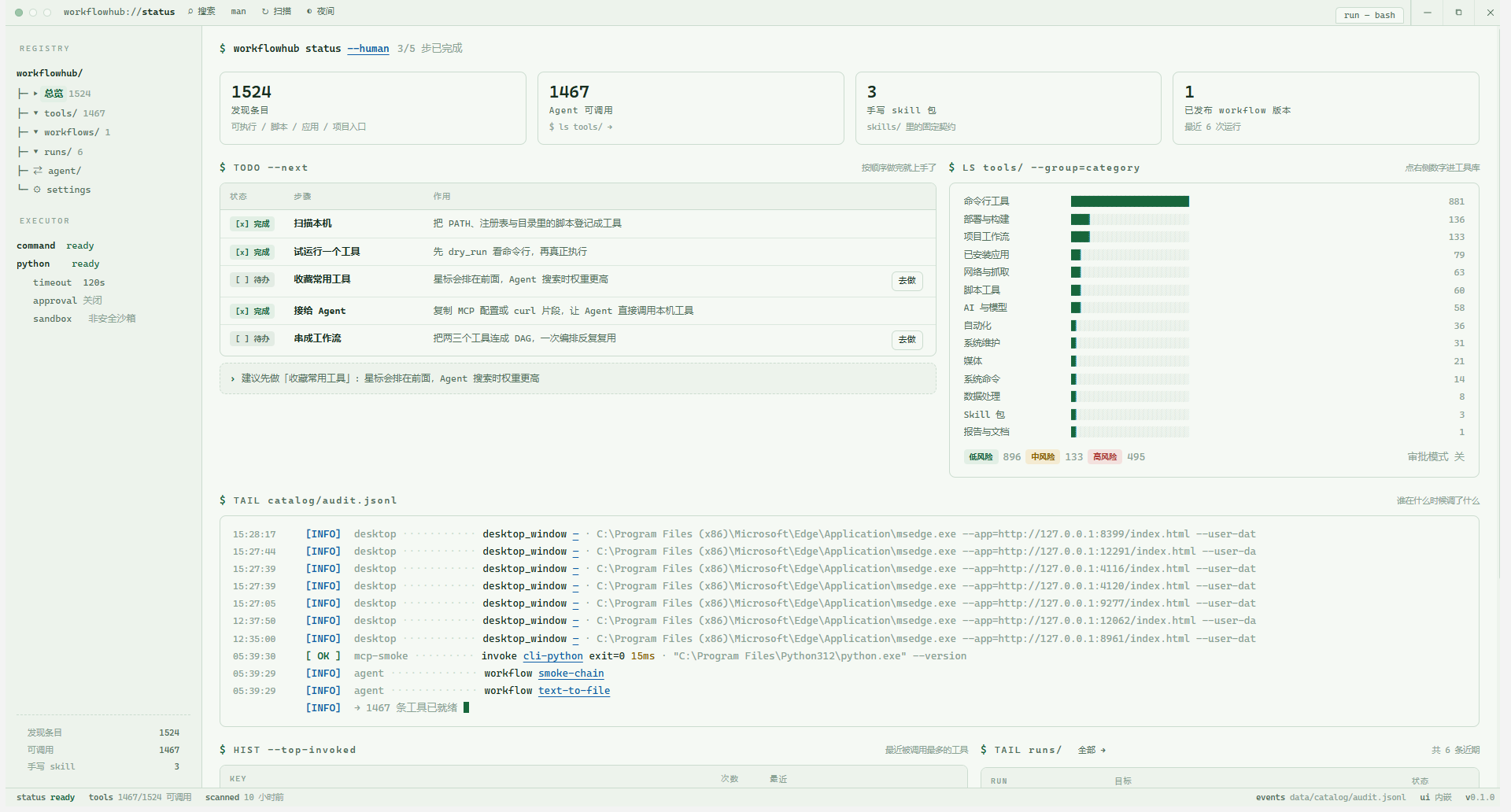
Task: Open the settings gear icon in the sidebar
Action: [x=37, y=190]
